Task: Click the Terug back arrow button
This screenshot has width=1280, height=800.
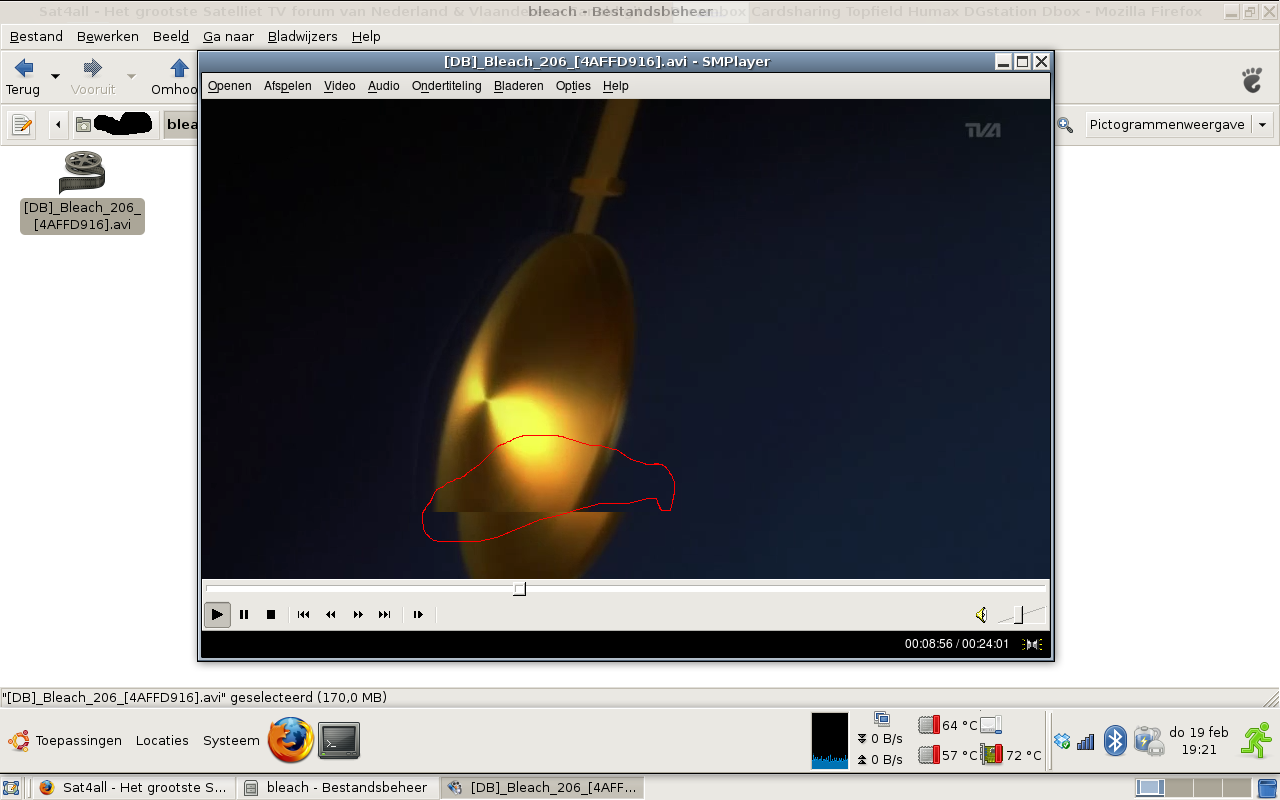Action: [x=23, y=77]
